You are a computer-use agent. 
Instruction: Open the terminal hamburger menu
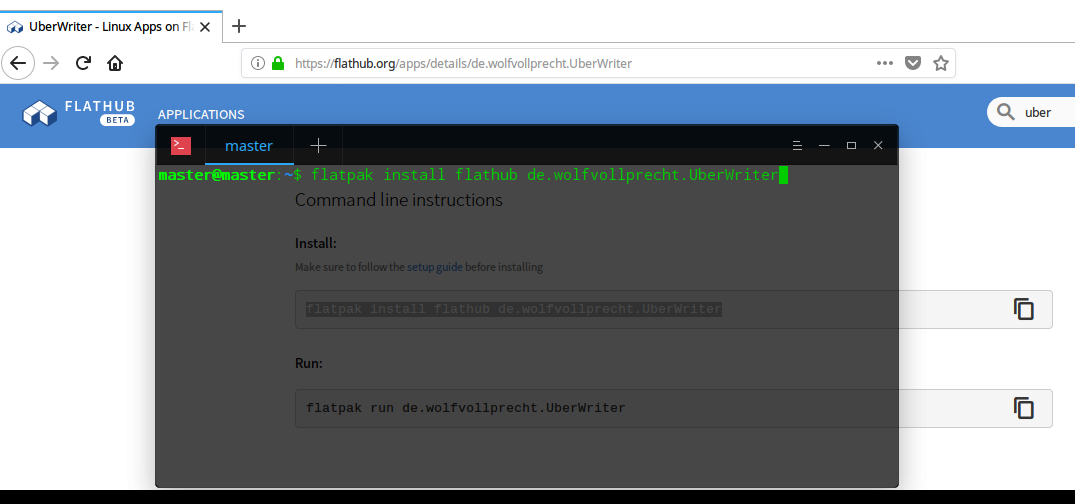797,145
